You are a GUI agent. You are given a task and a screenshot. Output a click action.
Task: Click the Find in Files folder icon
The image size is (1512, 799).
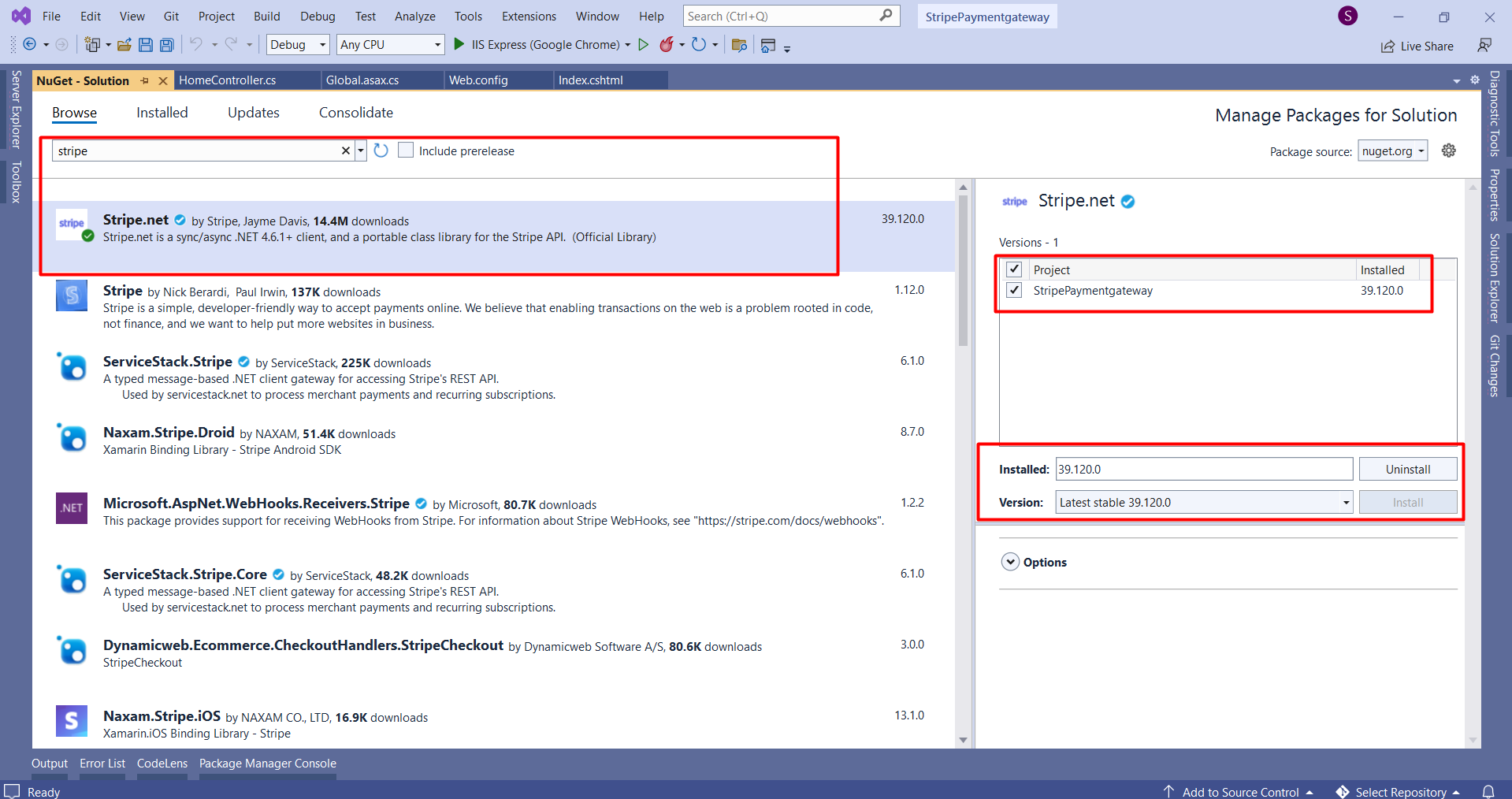pyautogui.click(x=739, y=45)
